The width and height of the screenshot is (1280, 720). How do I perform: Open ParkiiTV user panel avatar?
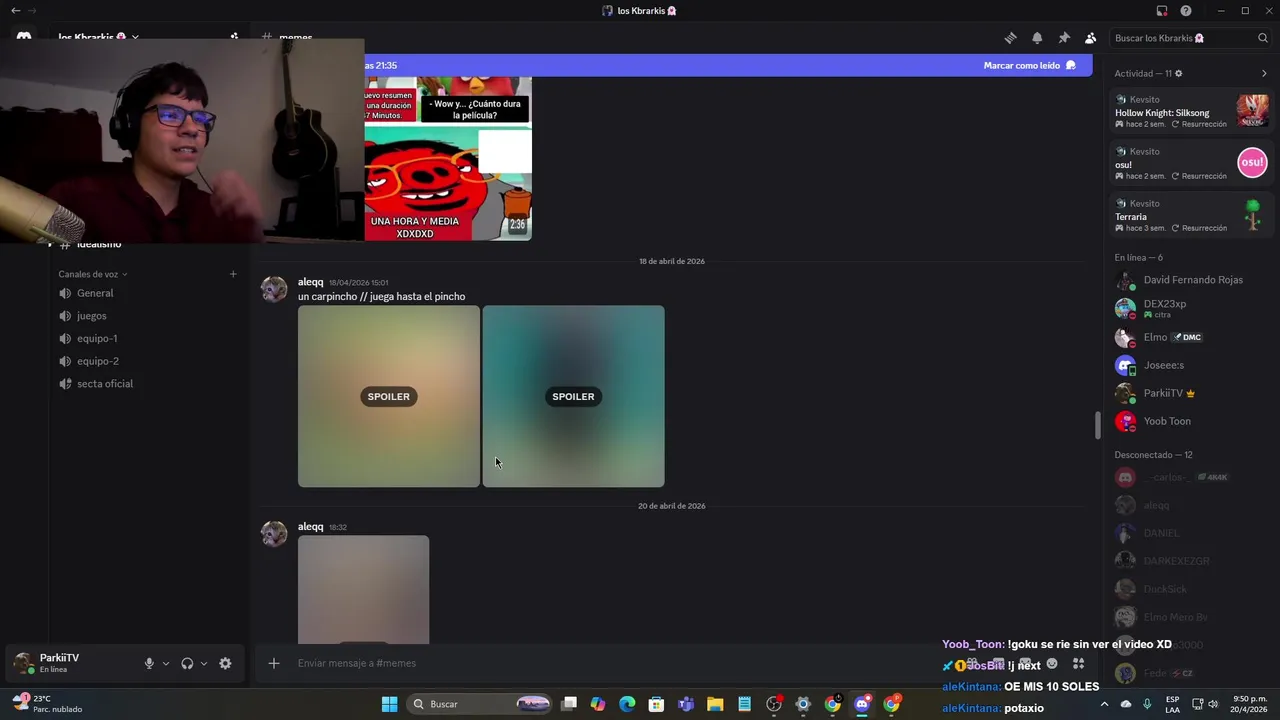[x=23, y=663]
